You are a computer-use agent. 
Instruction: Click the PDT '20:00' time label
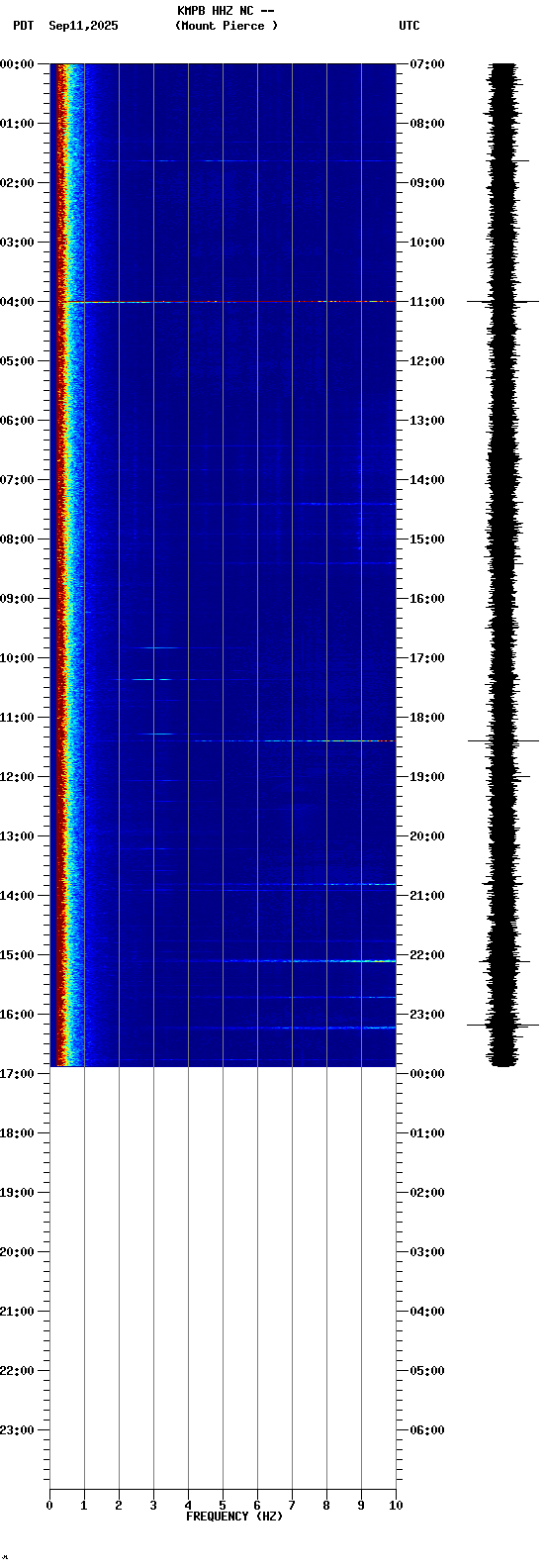coord(17,1251)
